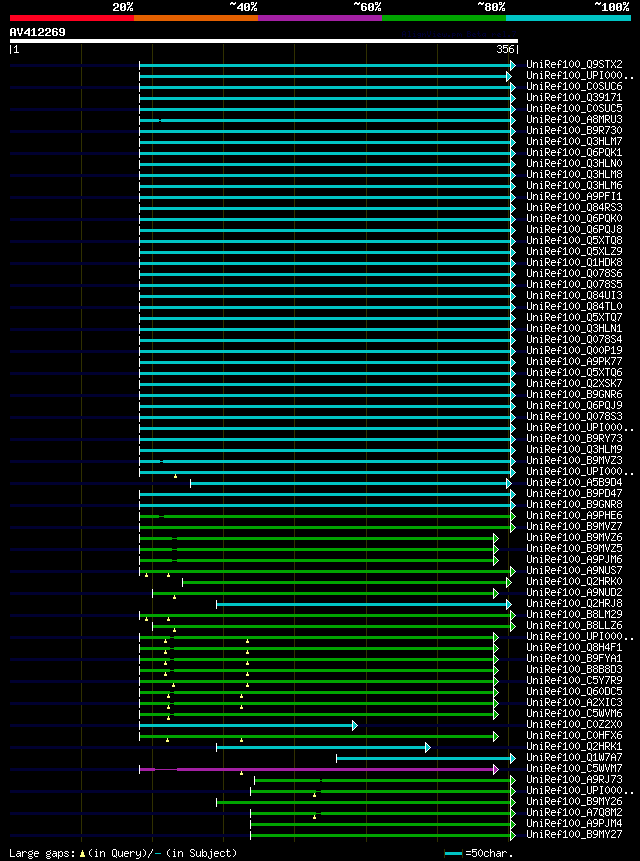The height and width of the screenshot is (861, 640).
Task: Click the red 20% identity legend swatch
Action: click(x=72, y=18)
